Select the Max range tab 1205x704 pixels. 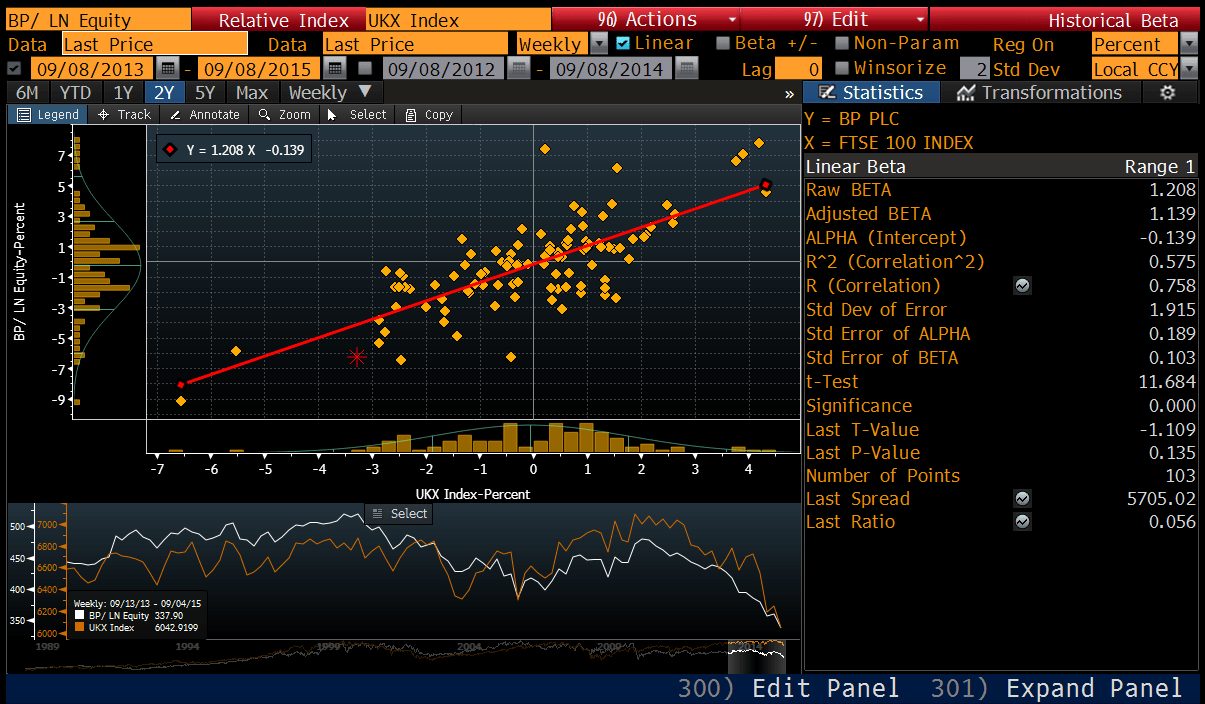252,93
